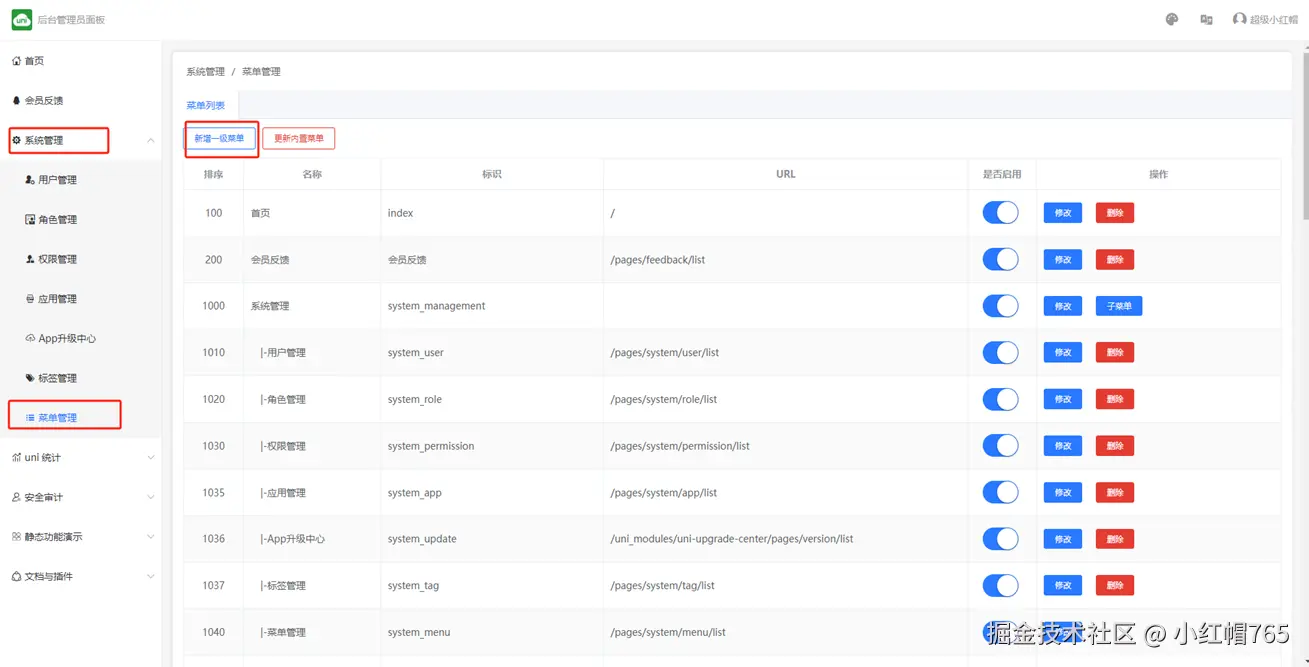
Task: Expand the uni 统计 chevron
Action: (151, 457)
